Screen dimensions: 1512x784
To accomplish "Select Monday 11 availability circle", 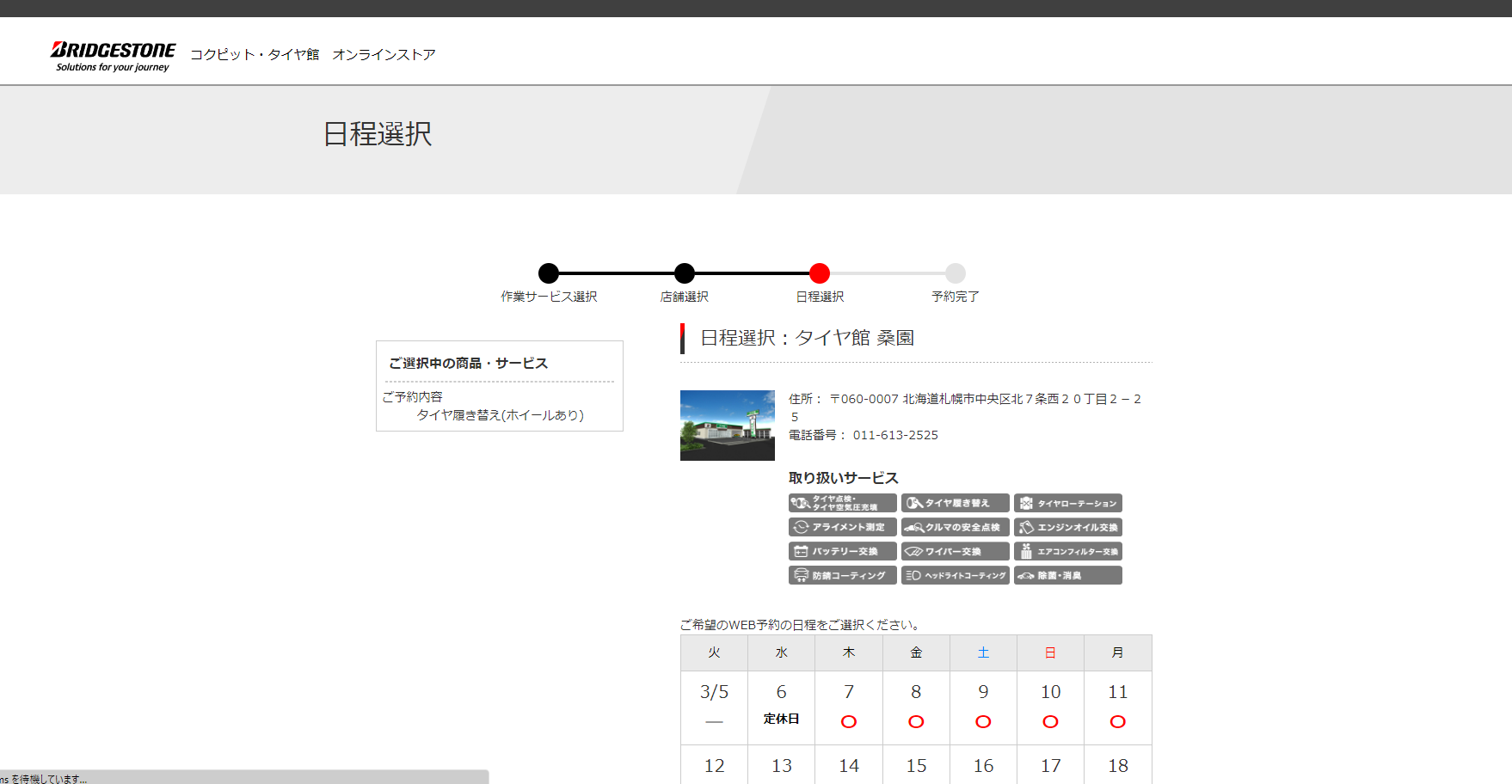I will (x=1117, y=722).
